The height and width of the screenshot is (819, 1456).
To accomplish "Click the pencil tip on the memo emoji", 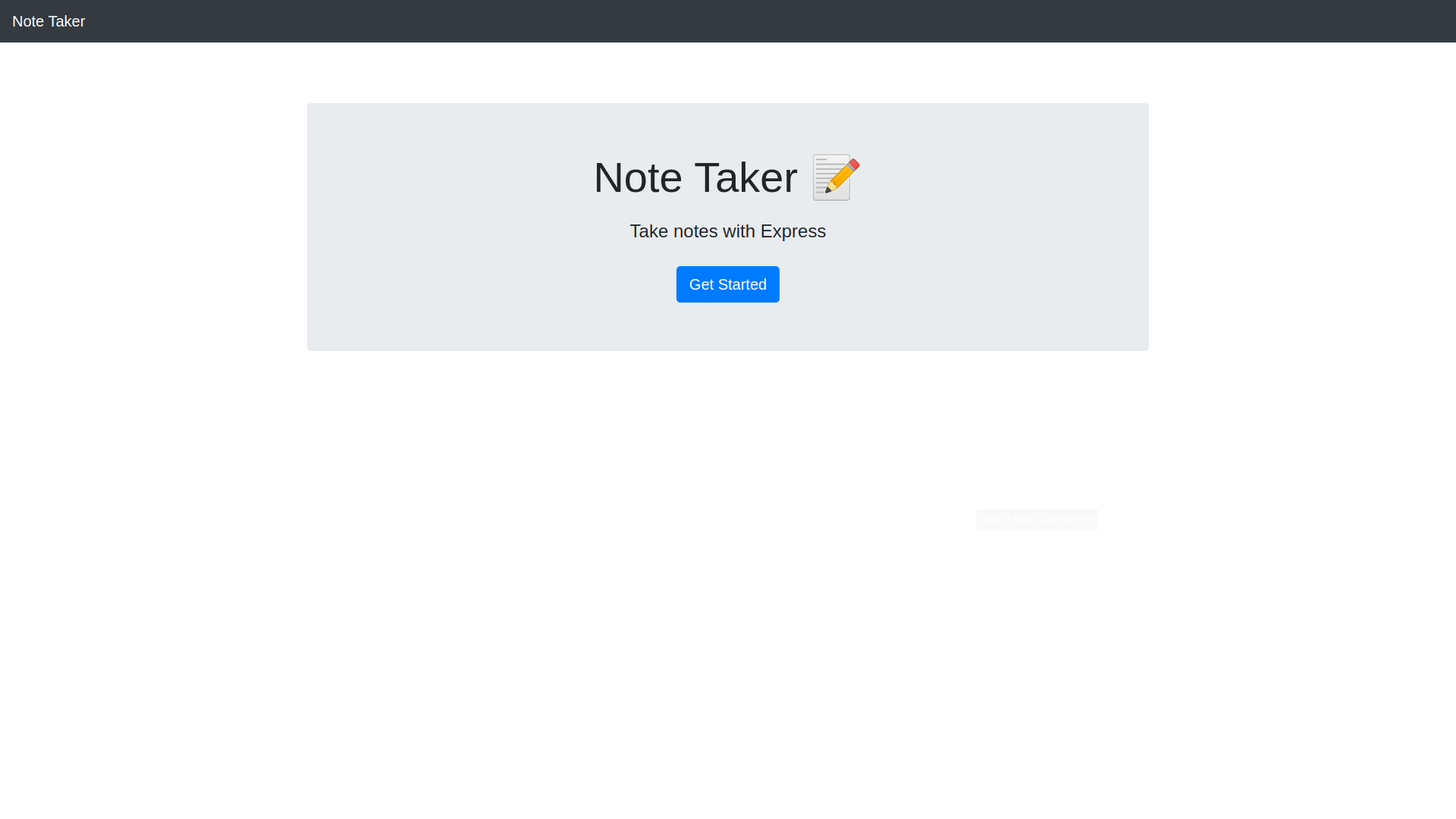I will pyautogui.click(x=829, y=190).
